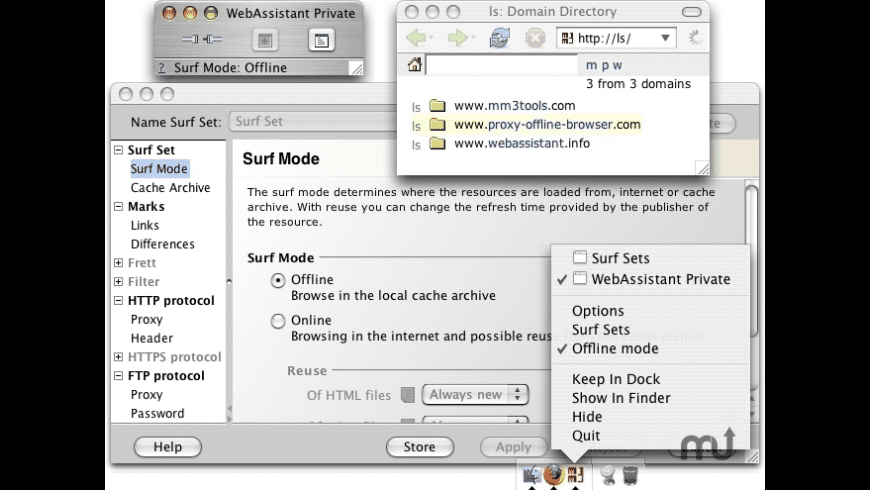The height and width of the screenshot is (490, 870).
Task: Expand the Frett tree node
Action: [118, 262]
